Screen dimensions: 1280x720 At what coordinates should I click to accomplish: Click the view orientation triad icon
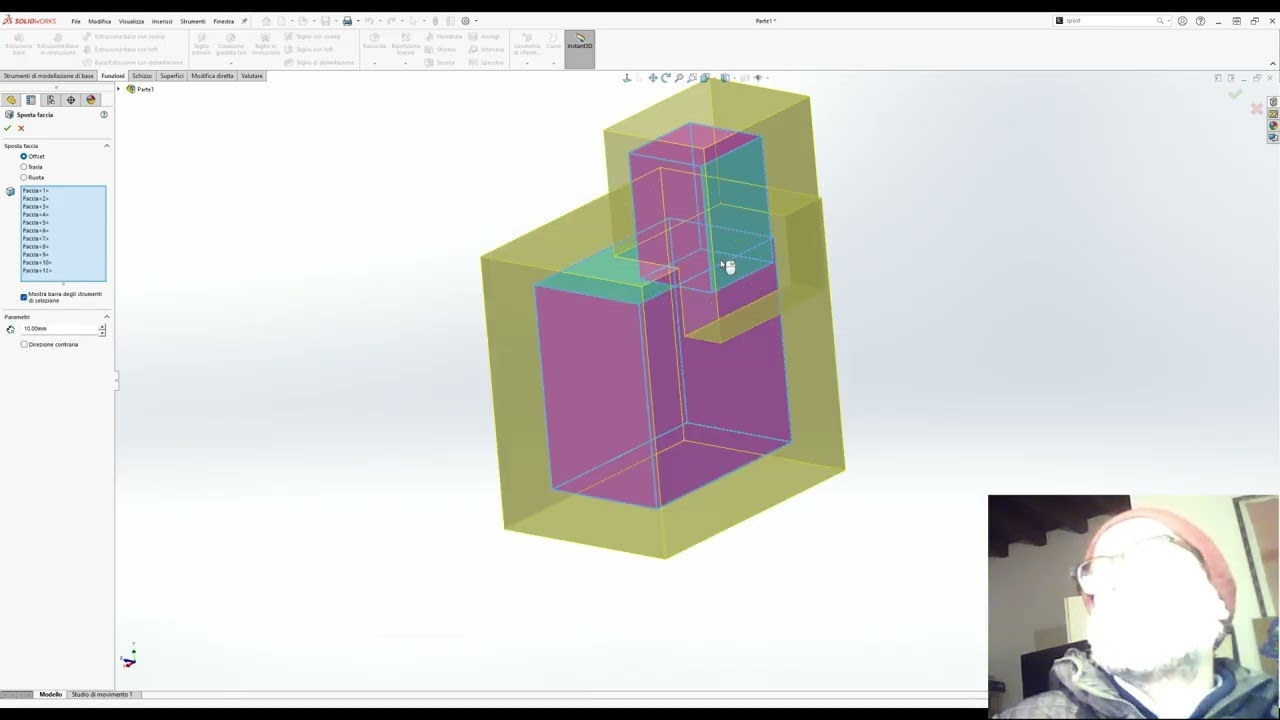[x=627, y=78]
